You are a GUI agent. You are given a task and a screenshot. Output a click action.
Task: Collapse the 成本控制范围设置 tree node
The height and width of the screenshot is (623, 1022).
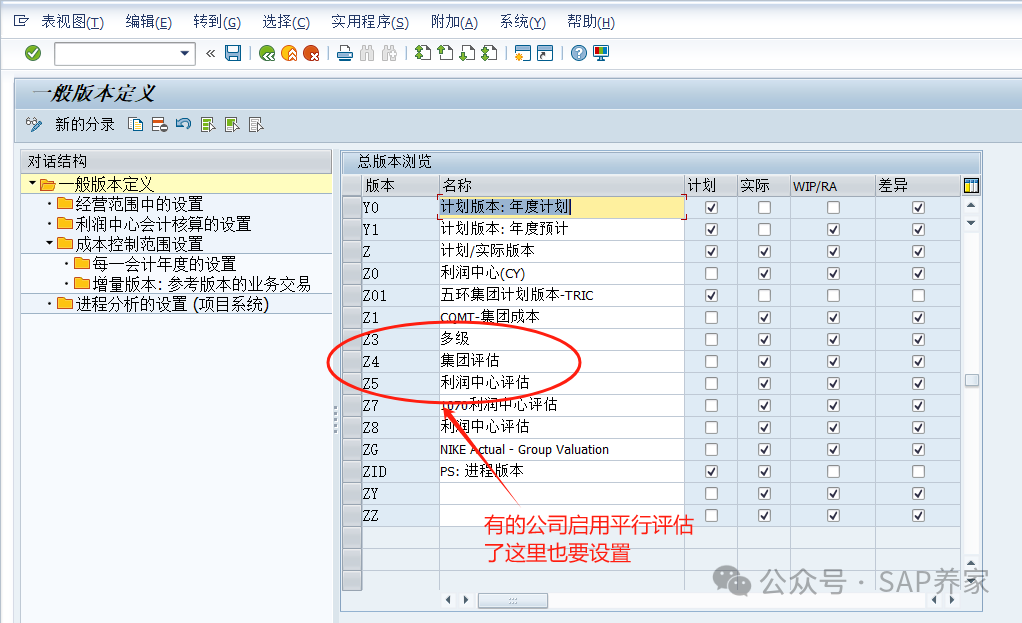50,243
